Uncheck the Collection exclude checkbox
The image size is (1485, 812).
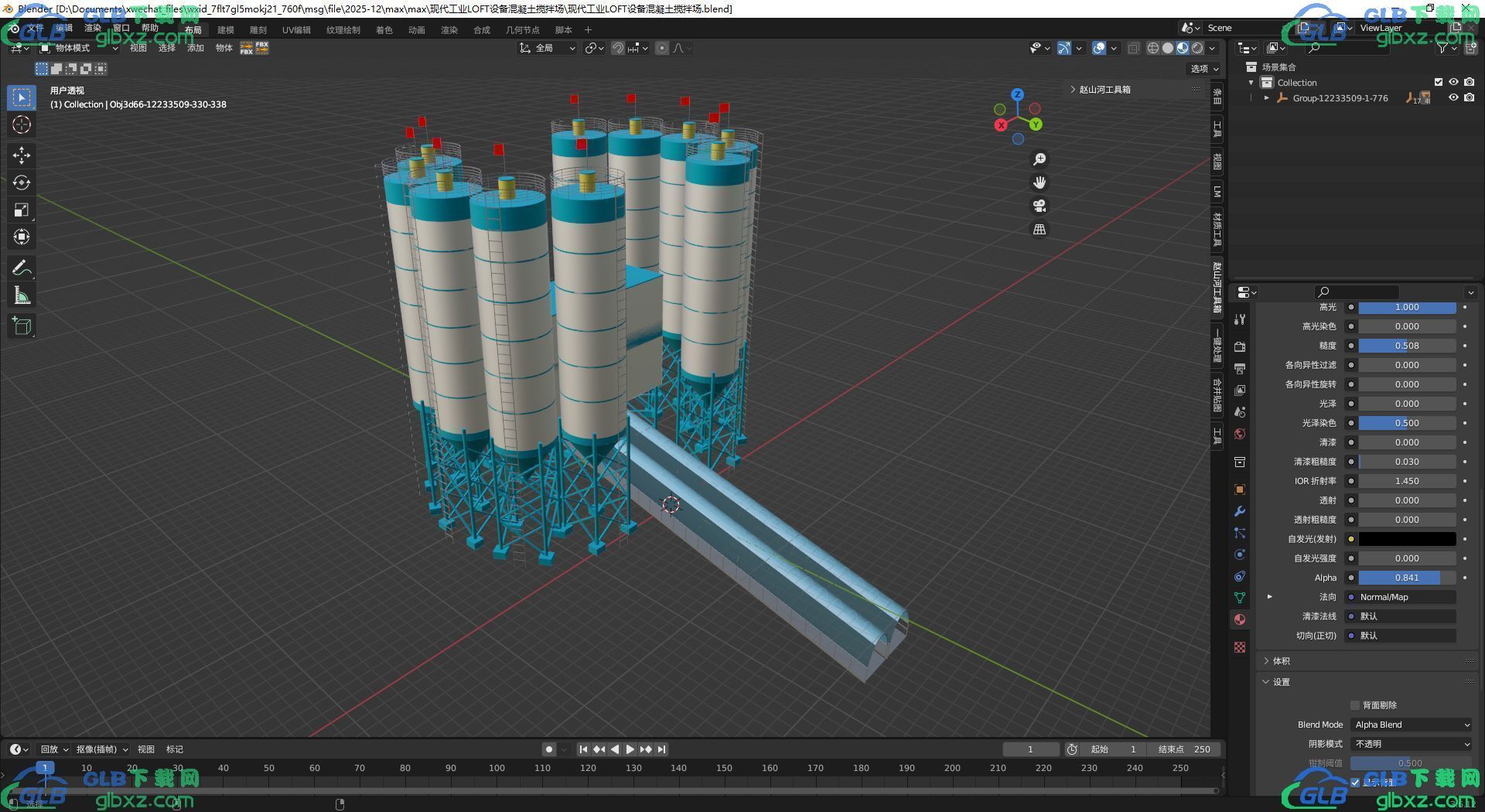1439,82
